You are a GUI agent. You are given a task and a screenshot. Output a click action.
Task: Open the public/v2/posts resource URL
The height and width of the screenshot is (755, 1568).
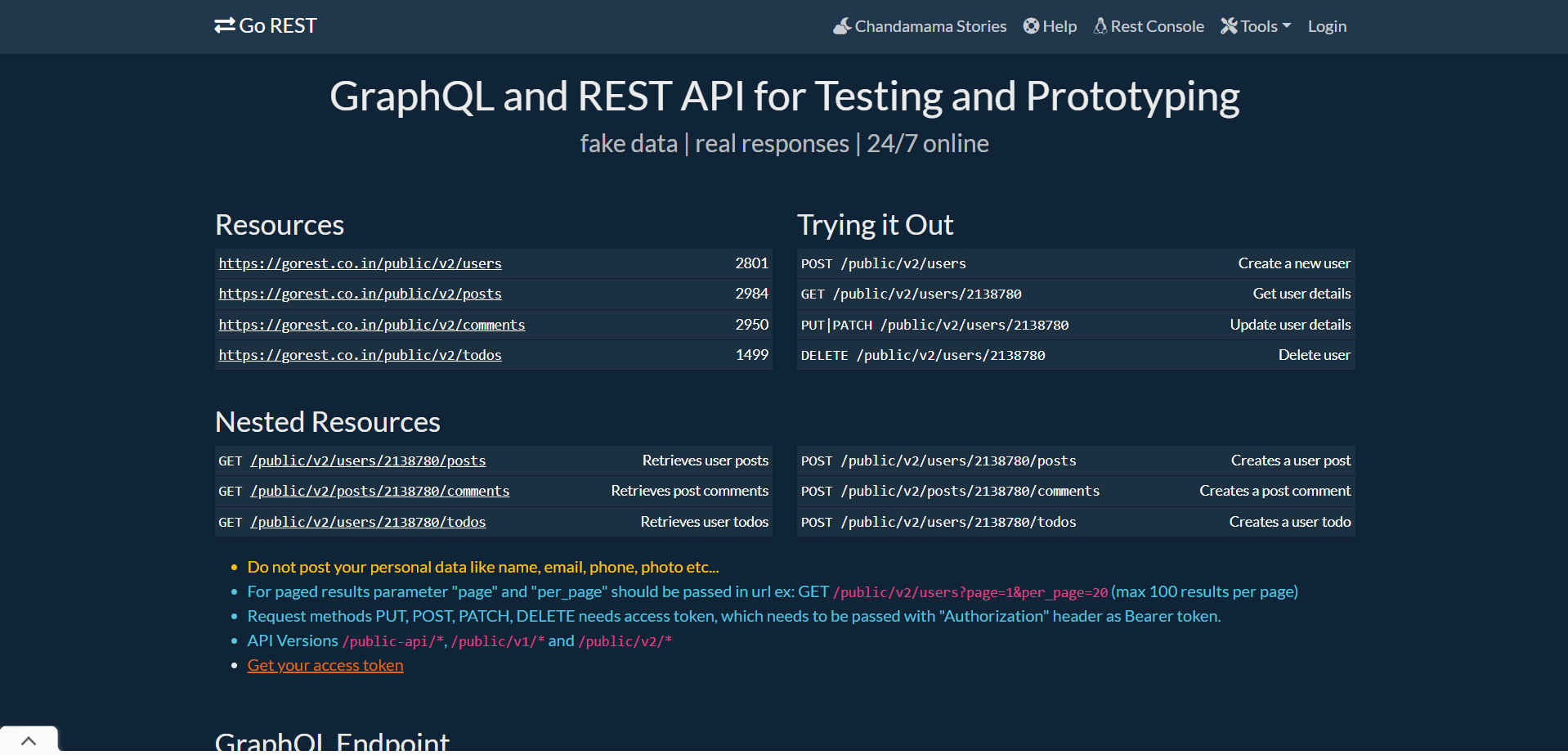coord(360,294)
